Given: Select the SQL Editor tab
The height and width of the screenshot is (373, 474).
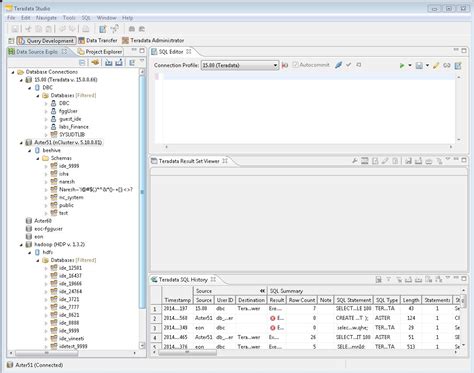Looking at the screenshot, I should pyautogui.click(x=171, y=52).
